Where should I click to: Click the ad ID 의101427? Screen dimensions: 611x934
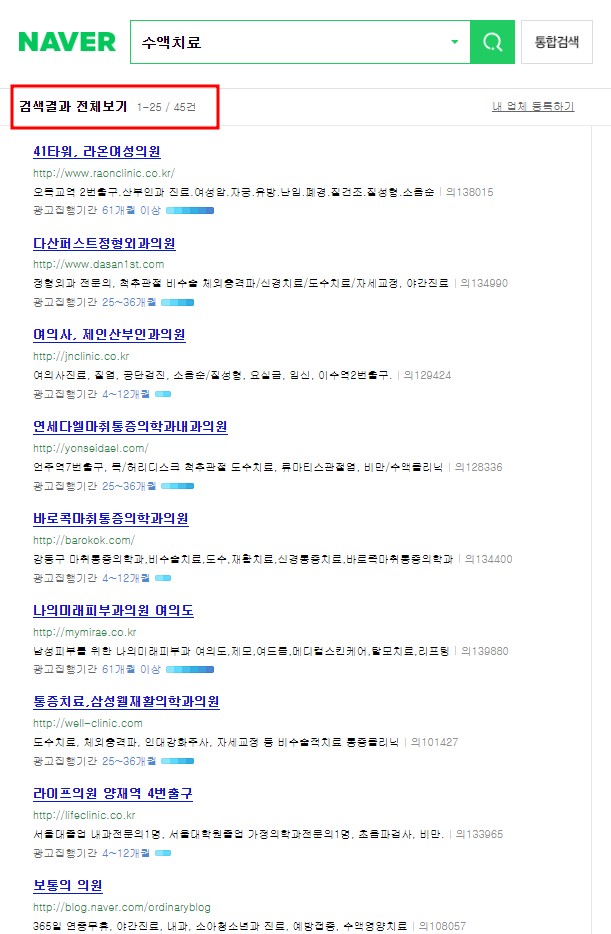coord(435,742)
